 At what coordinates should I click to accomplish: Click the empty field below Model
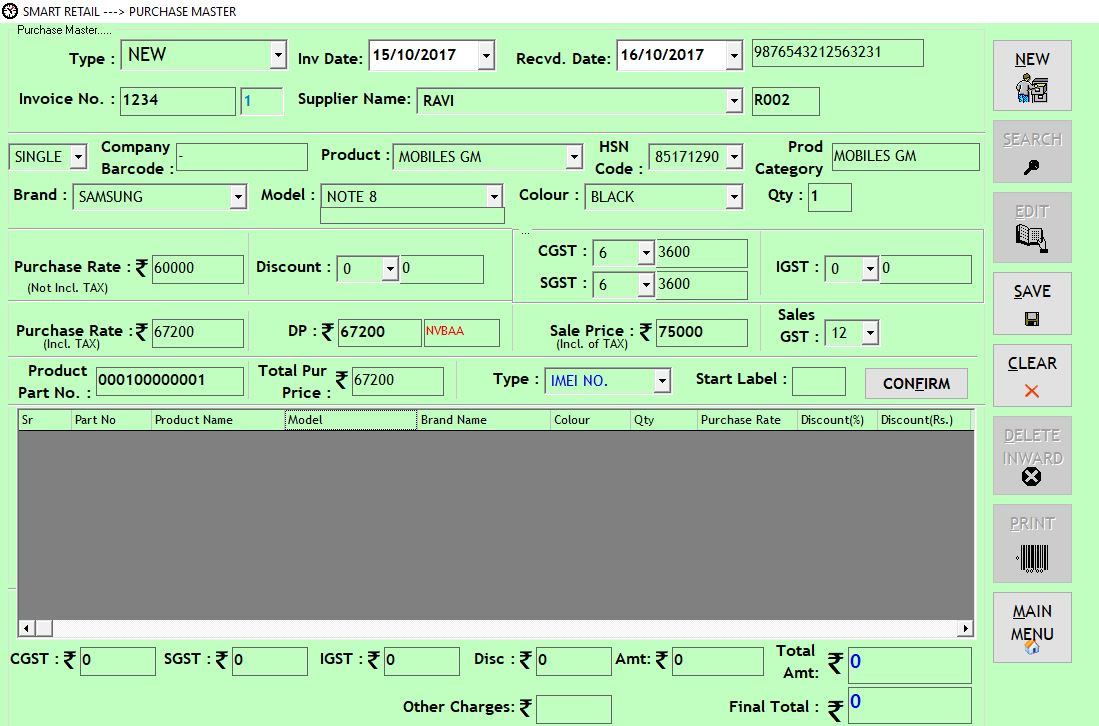[412, 217]
